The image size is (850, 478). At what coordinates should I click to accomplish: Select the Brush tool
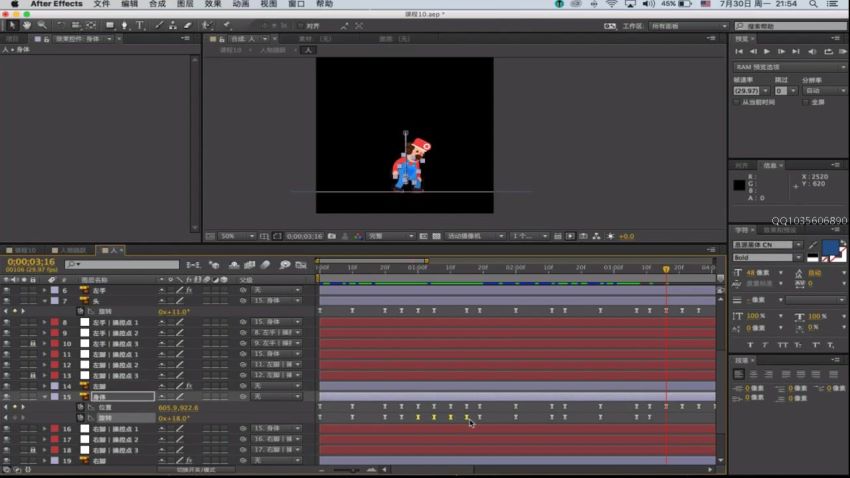click(x=159, y=25)
